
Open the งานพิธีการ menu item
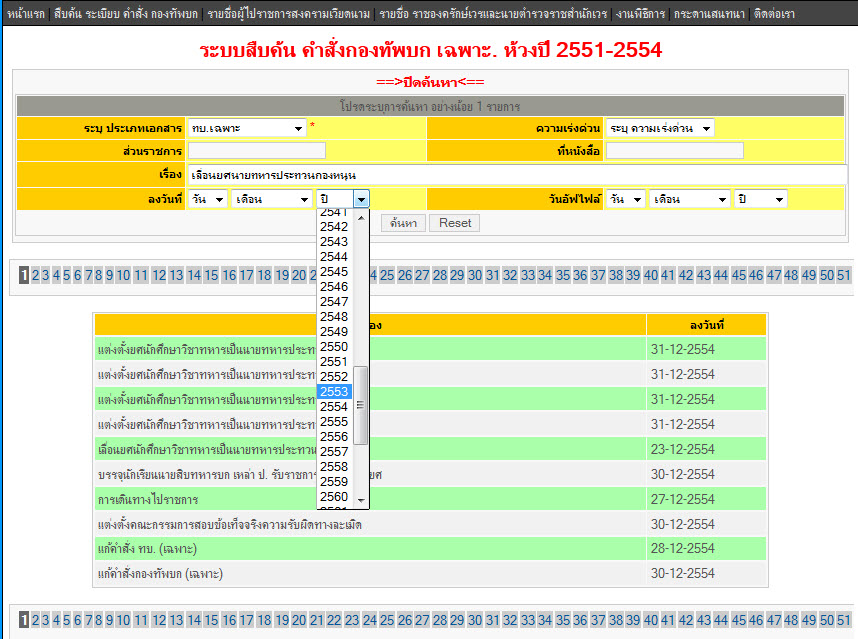click(640, 14)
